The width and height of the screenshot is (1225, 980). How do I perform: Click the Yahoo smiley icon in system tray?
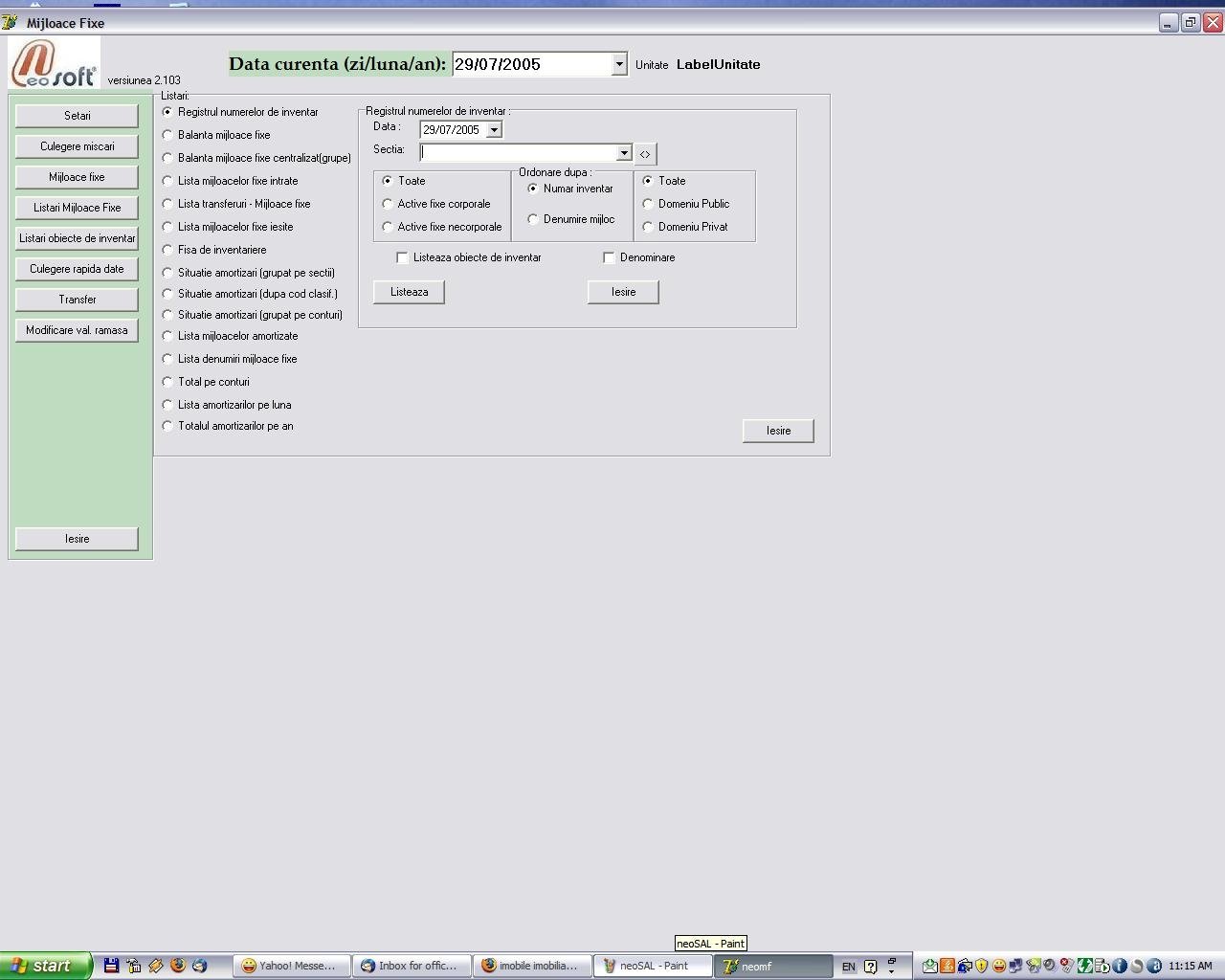click(x=999, y=966)
